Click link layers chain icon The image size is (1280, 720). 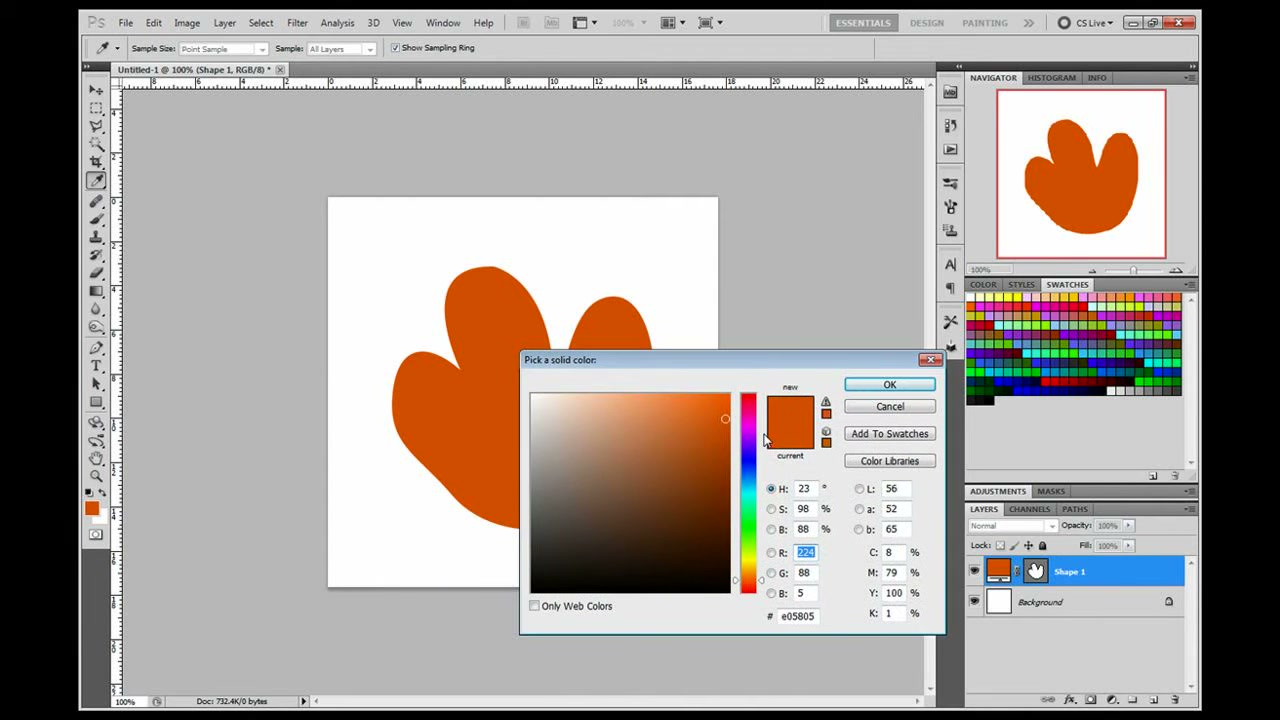(1048, 700)
